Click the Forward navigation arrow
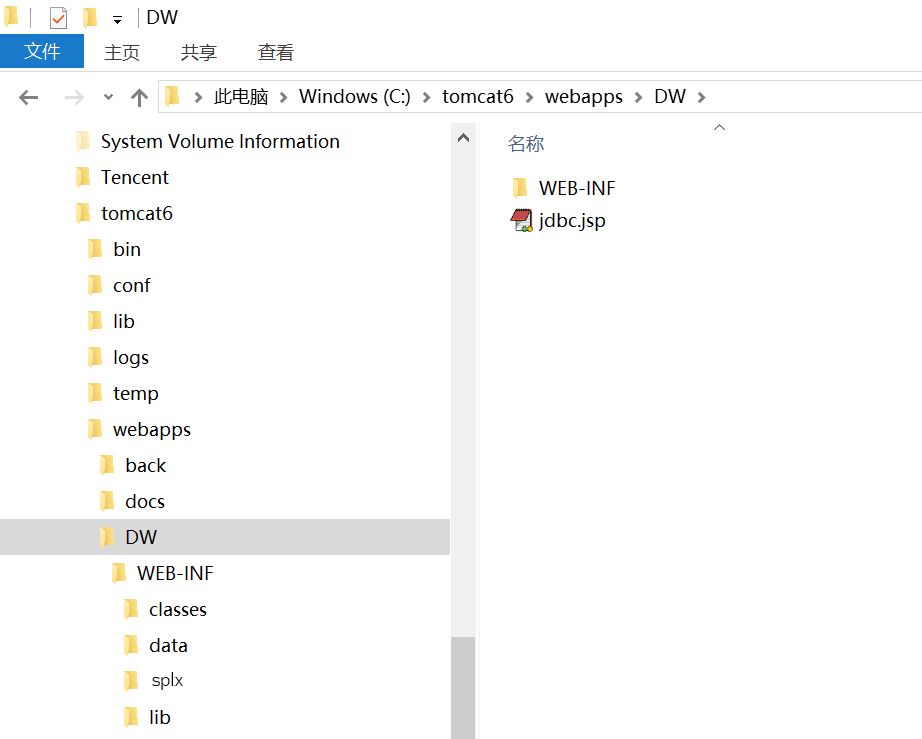This screenshot has width=922, height=739. coord(73,97)
